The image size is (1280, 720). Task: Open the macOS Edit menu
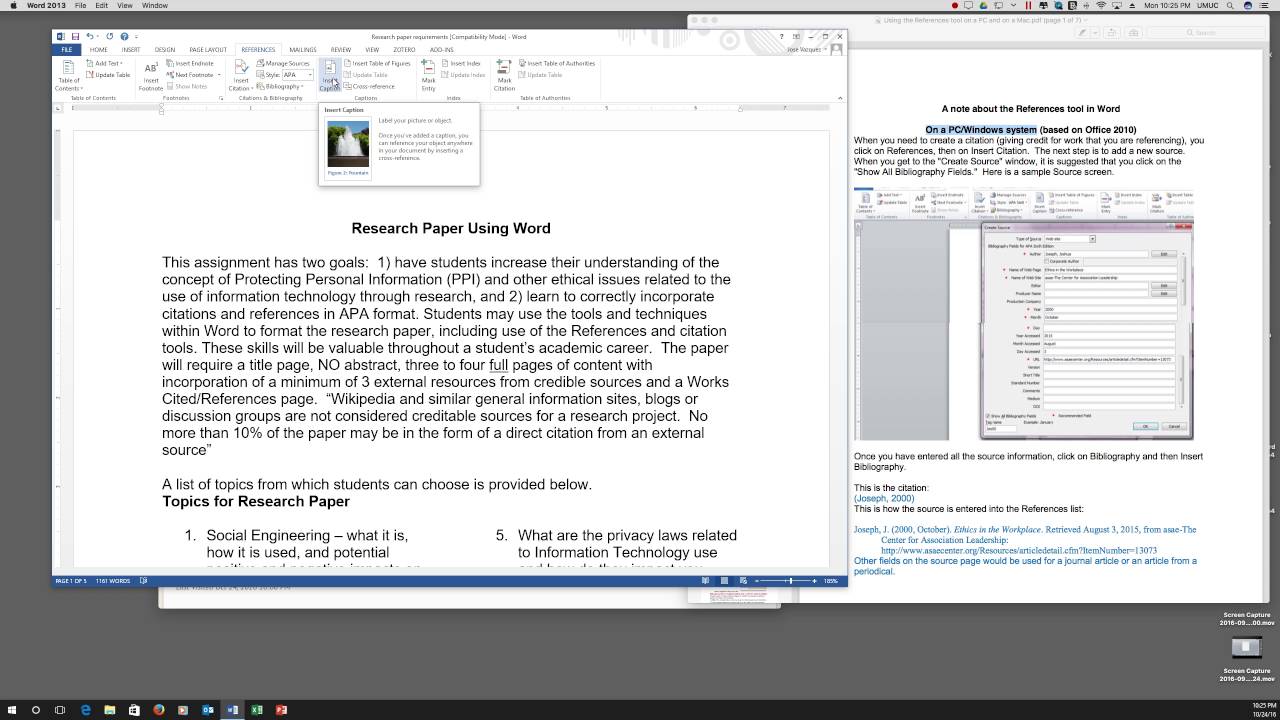coord(101,5)
